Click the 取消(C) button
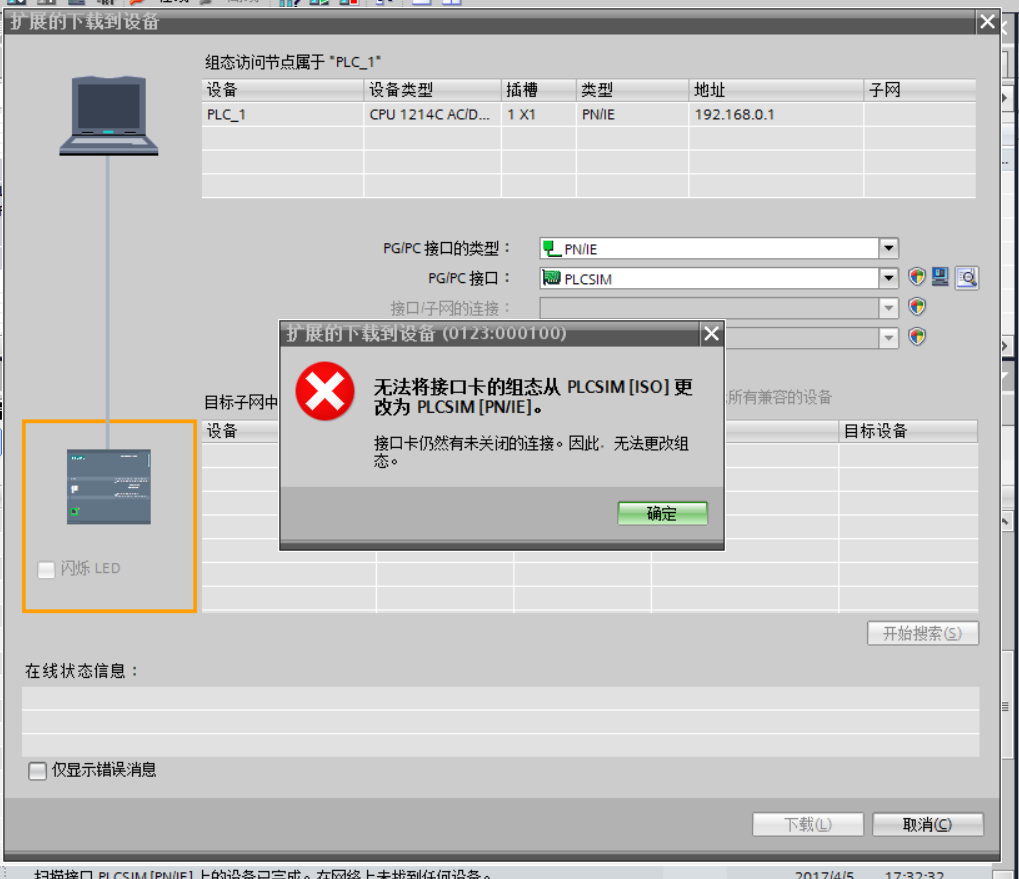Image resolution: width=1019 pixels, height=879 pixels. tap(927, 824)
